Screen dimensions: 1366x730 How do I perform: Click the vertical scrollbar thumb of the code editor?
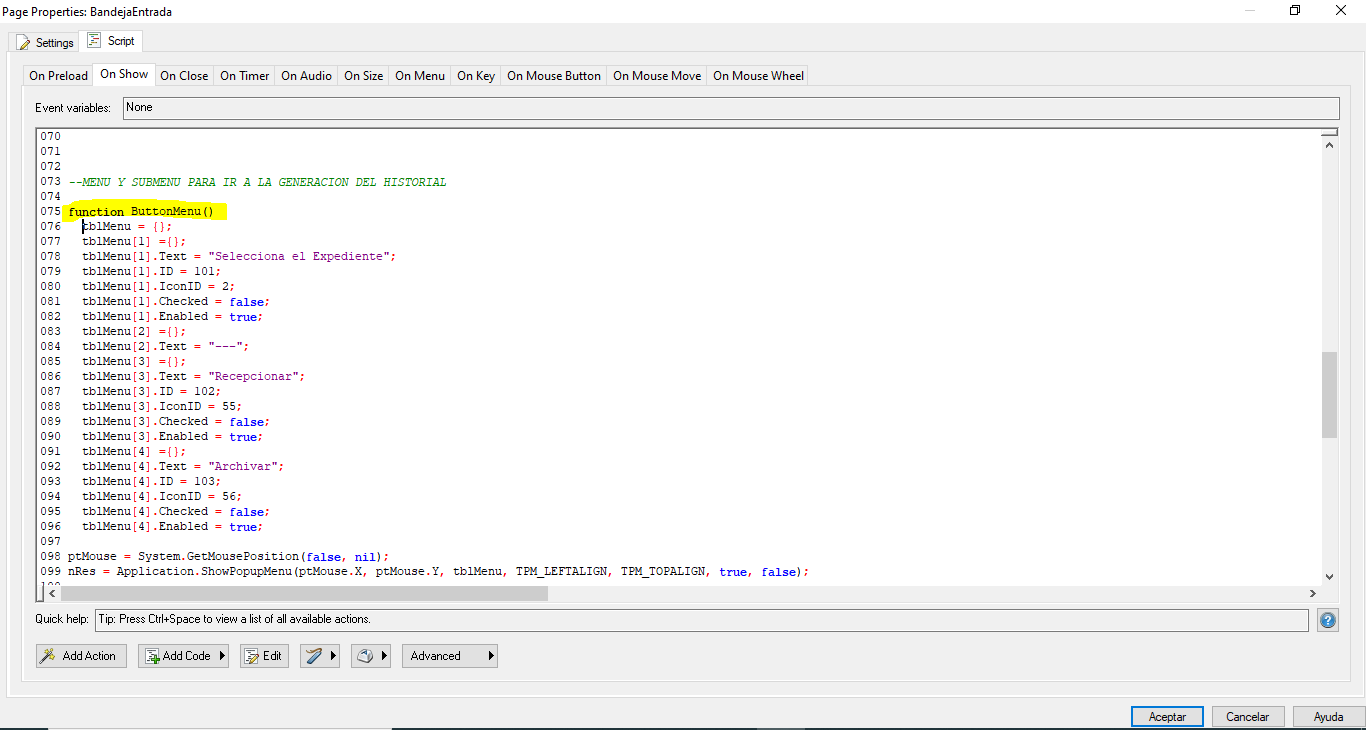[1329, 394]
